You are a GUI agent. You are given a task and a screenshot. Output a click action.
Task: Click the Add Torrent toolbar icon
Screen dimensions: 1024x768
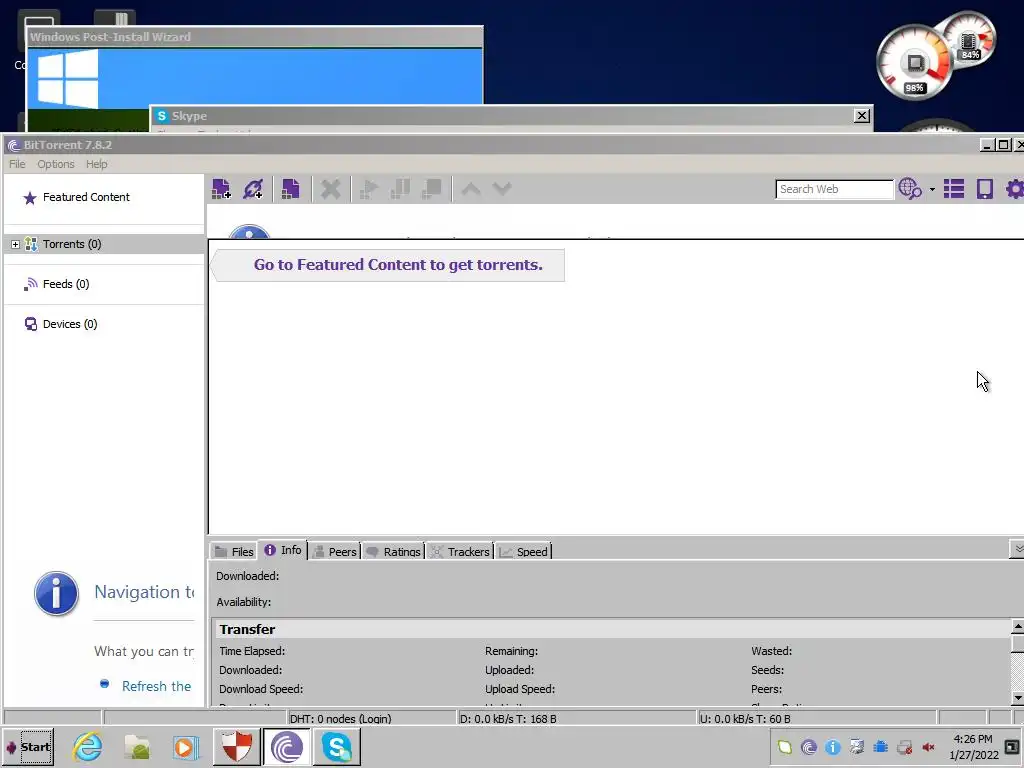[221, 189]
